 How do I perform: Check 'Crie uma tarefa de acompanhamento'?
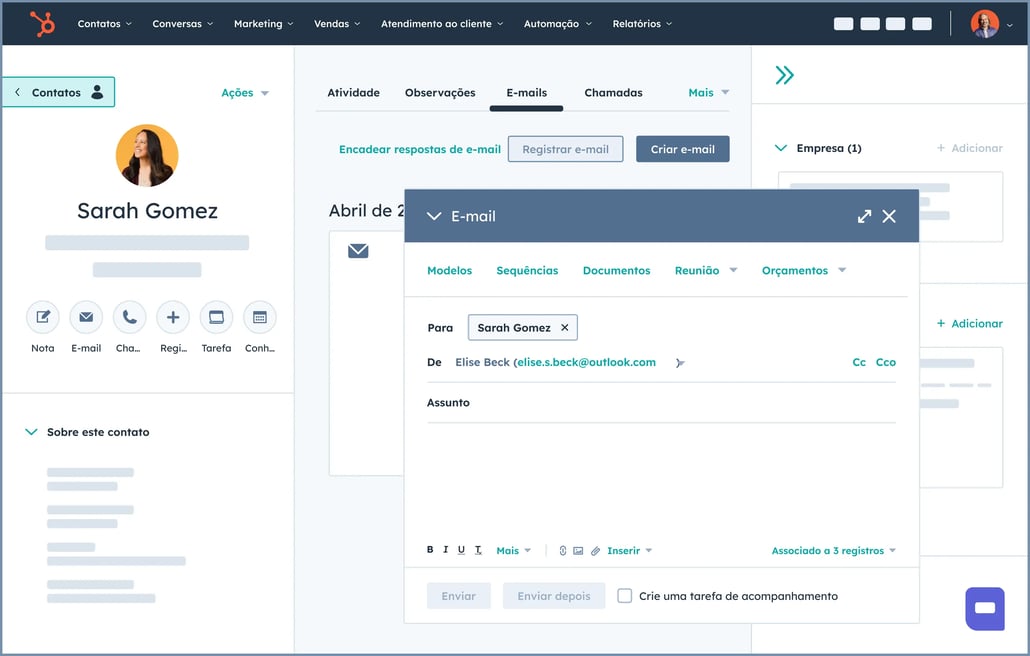(624, 595)
